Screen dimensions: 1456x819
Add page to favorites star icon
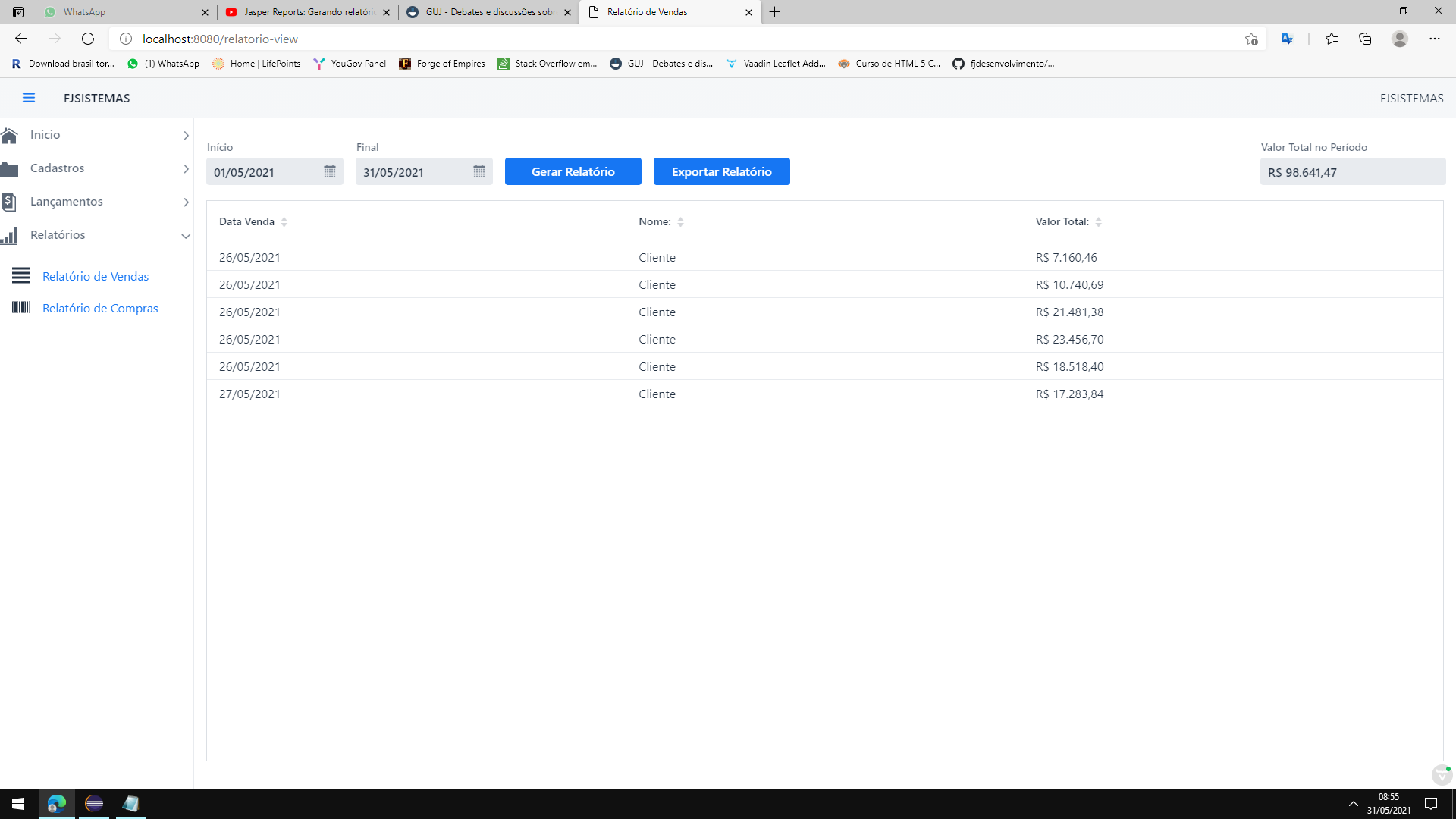[x=1251, y=39]
